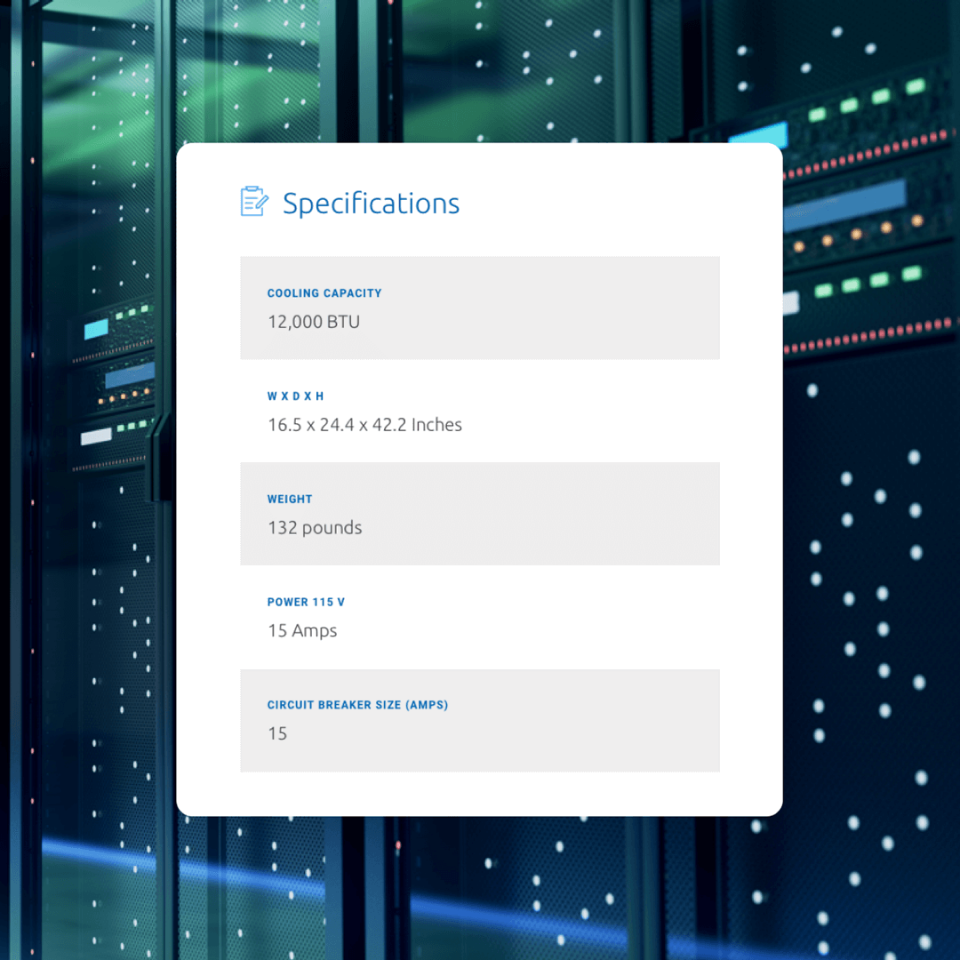Screen dimensions: 960x960
Task: Select the COOLING CAPACITY label
Action: (324, 293)
